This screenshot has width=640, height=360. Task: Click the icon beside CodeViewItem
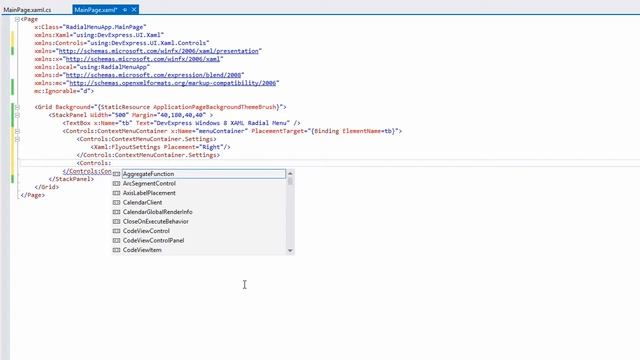point(116,250)
